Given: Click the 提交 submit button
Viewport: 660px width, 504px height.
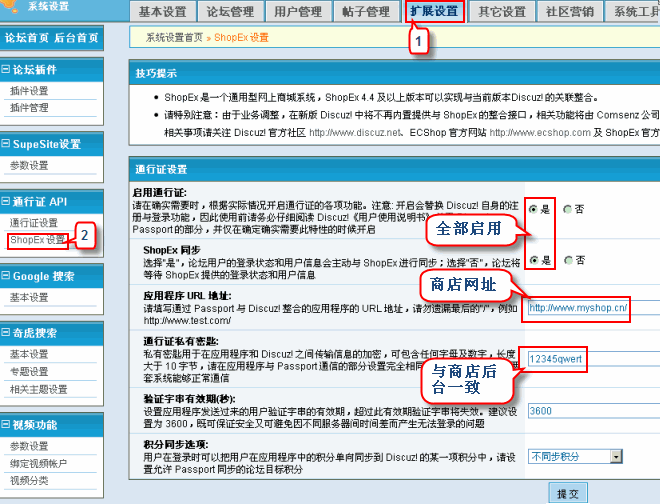Looking at the screenshot, I should coord(567,493).
